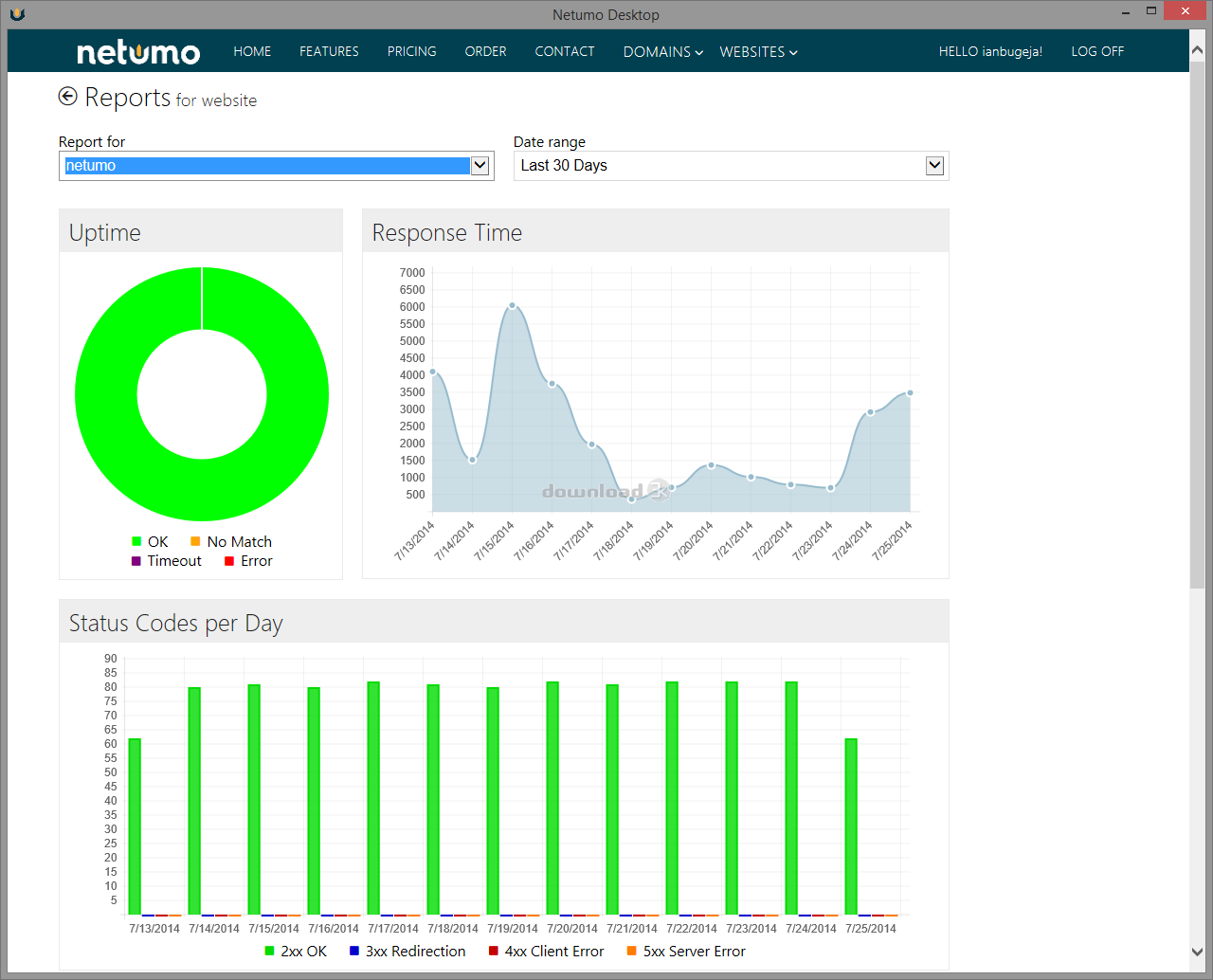Image resolution: width=1213 pixels, height=980 pixels.
Task: Click the response time peak point on 7/15/2014
Action: pos(512,305)
